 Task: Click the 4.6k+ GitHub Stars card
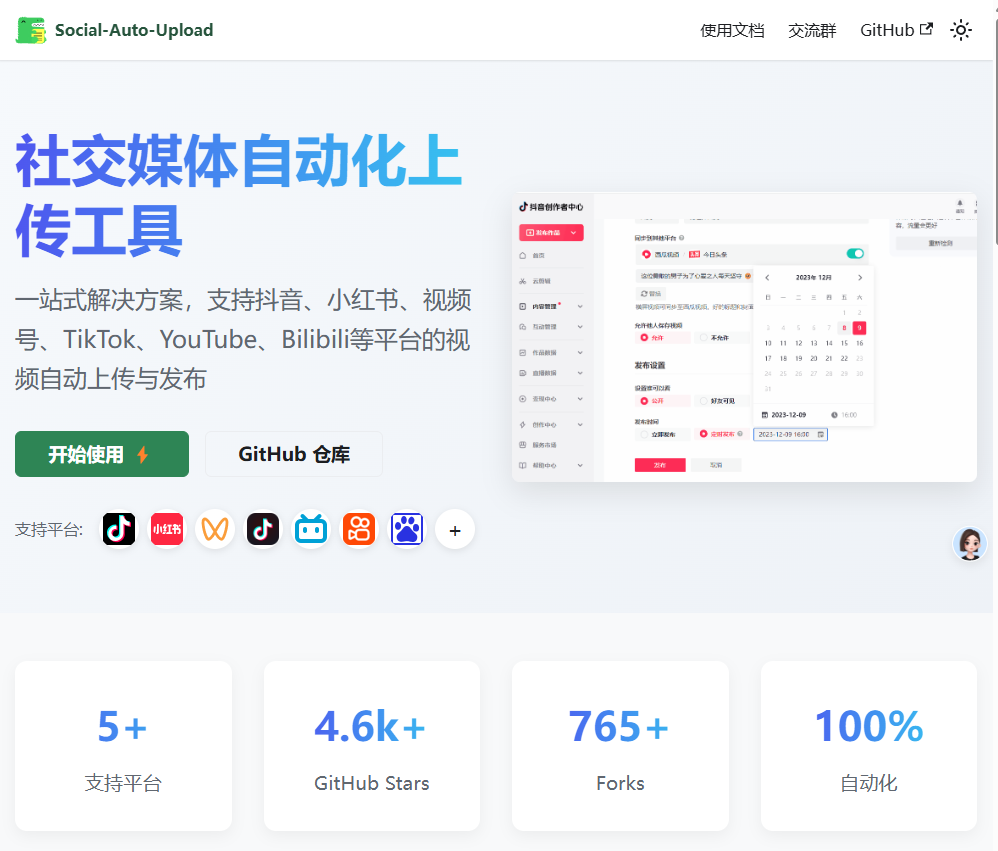pyautogui.click(x=372, y=745)
